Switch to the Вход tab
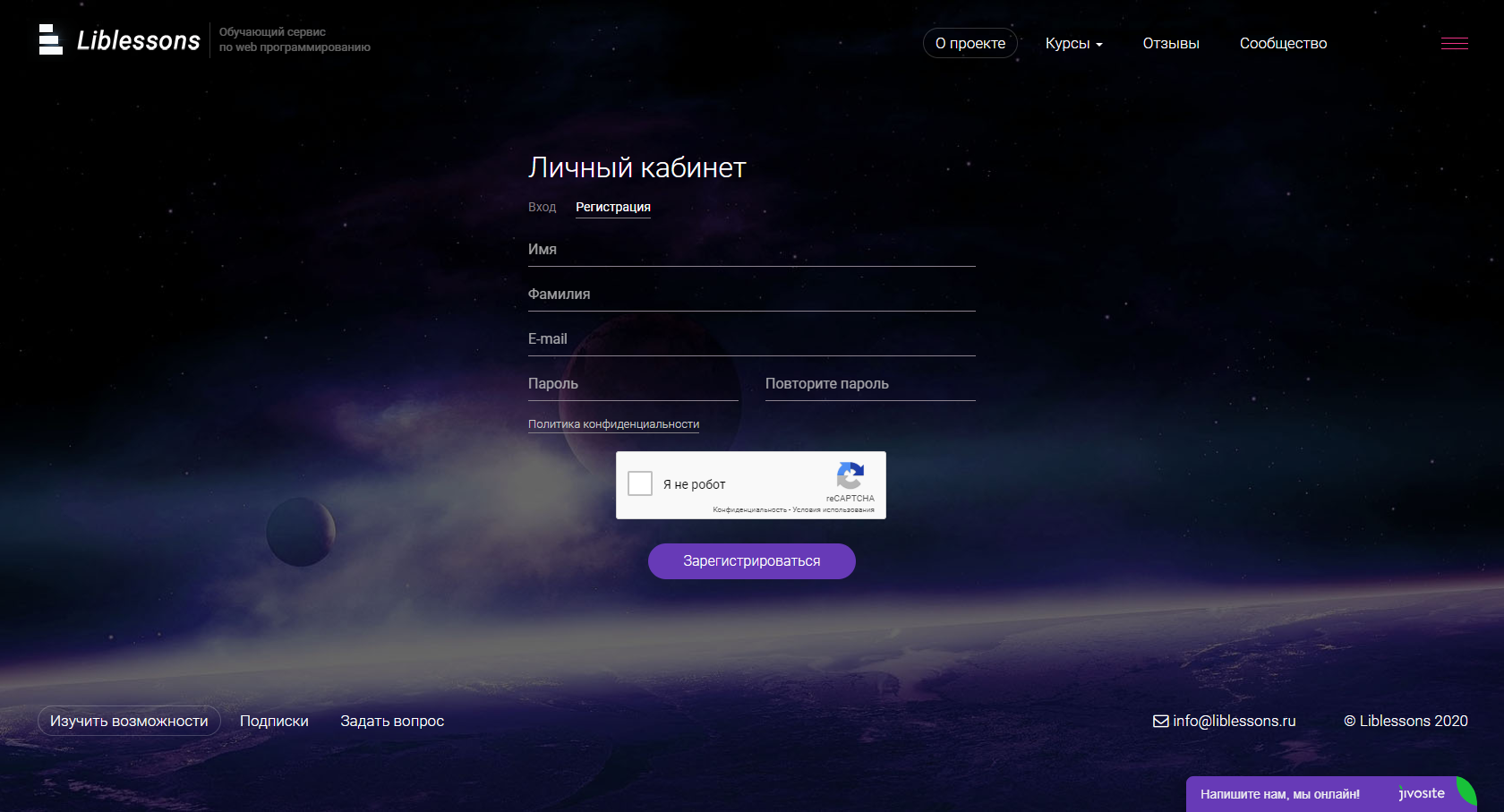The width and height of the screenshot is (1504, 812). [x=542, y=207]
